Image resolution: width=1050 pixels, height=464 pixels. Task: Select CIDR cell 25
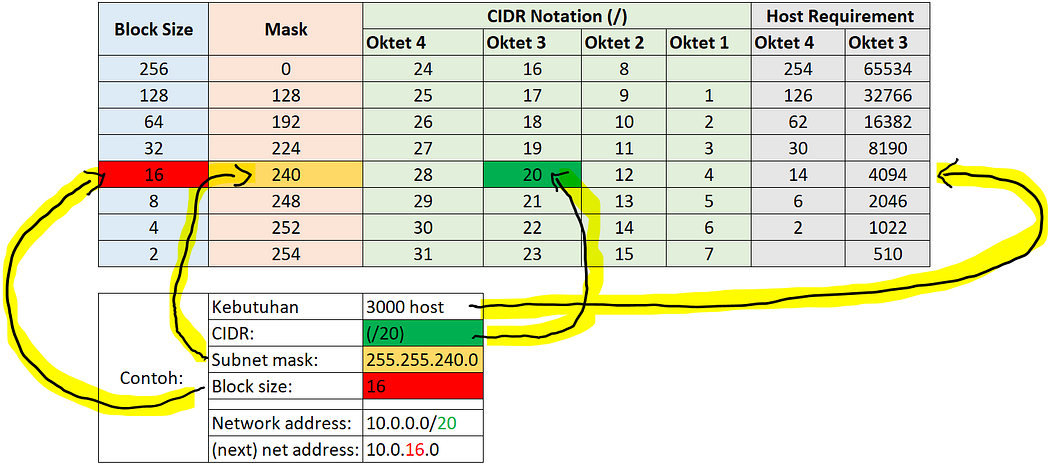(x=423, y=96)
